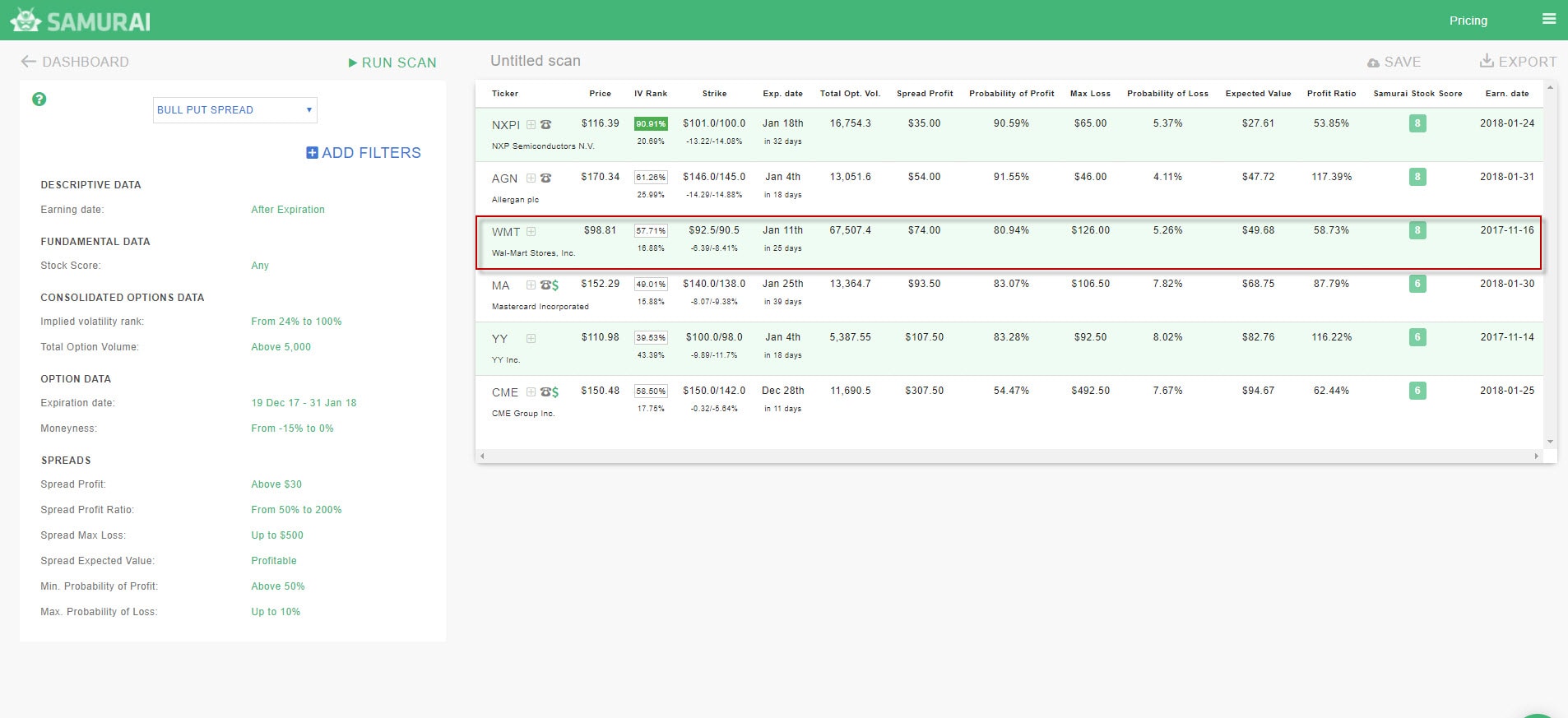Click MA Samurai Stock Score badge 6
1568x718 pixels.
[x=1417, y=284]
